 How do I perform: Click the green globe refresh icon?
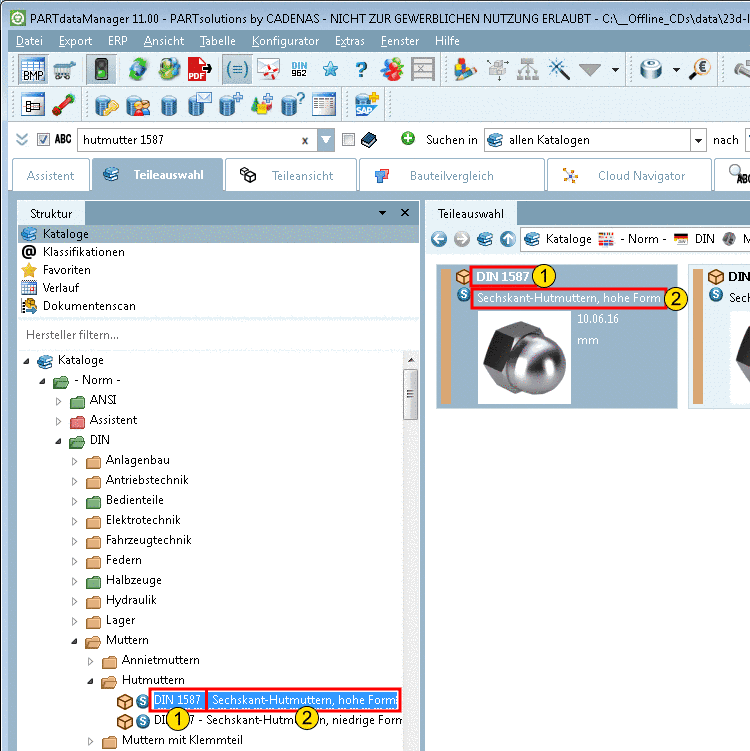point(138,69)
